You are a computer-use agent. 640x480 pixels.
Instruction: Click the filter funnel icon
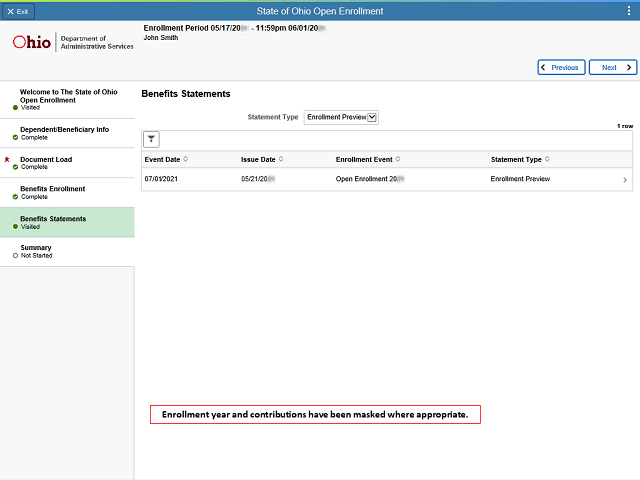[x=152, y=139]
